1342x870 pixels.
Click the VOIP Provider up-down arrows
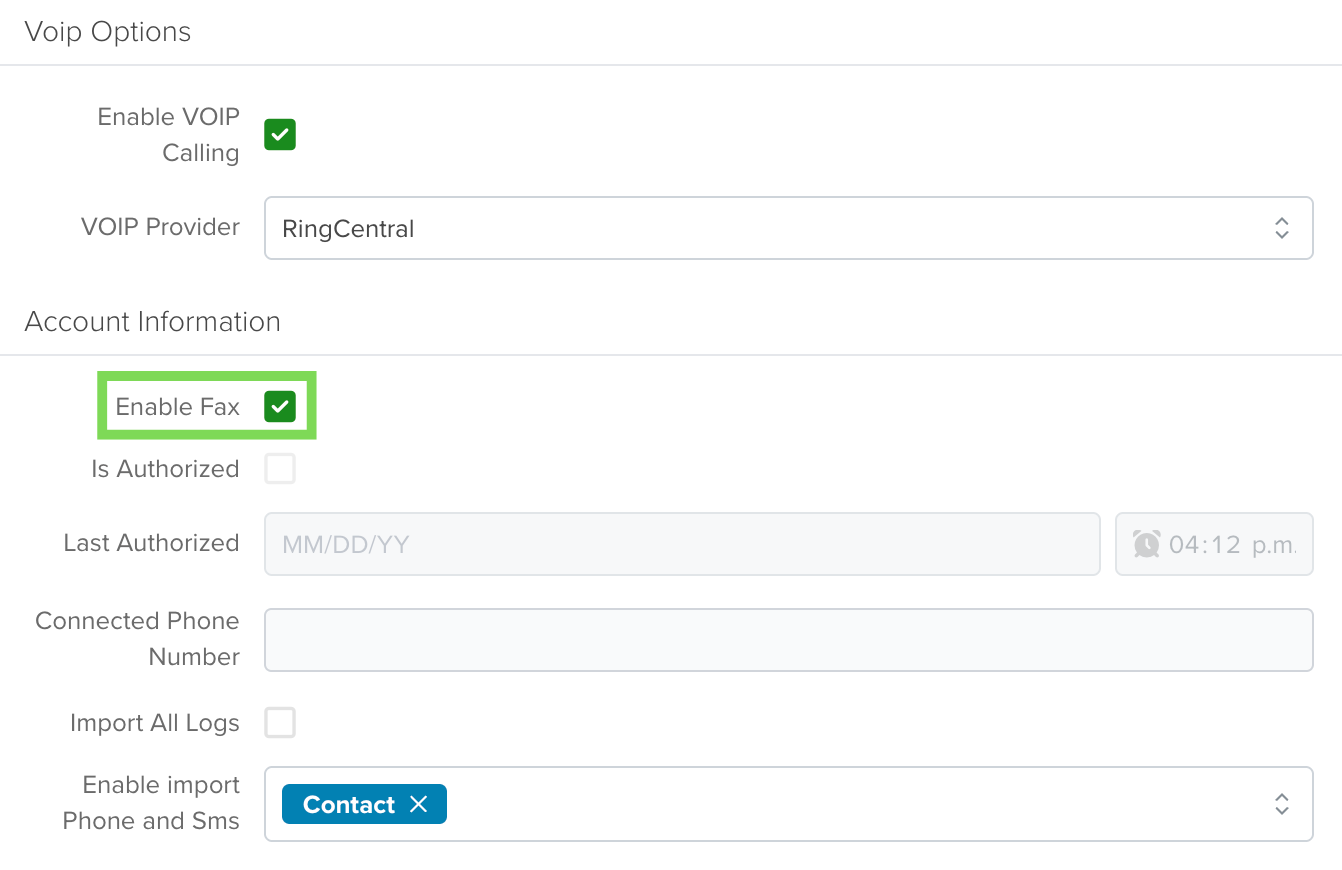coord(1282,228)
